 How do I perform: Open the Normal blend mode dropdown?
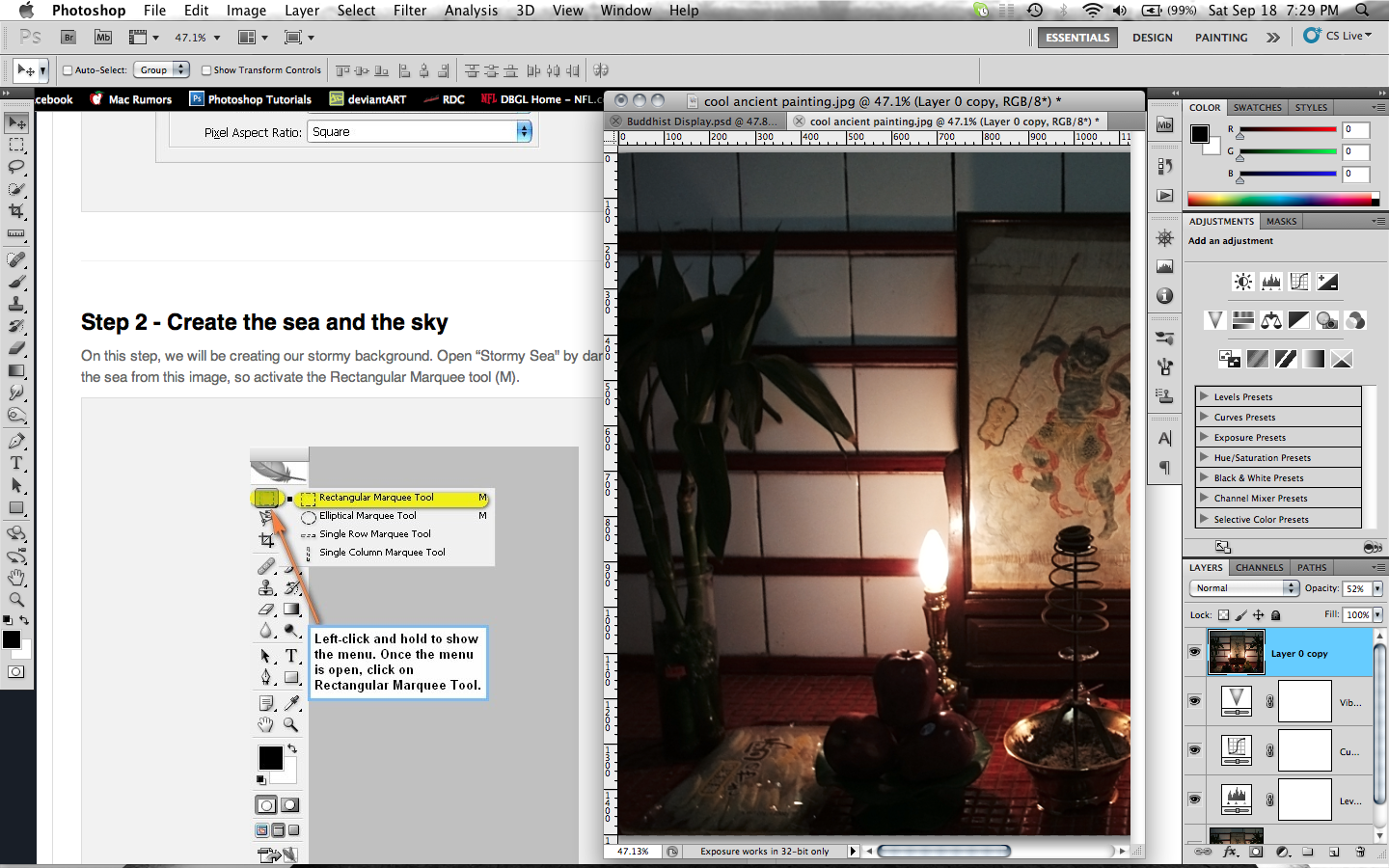click(1244, 587)
